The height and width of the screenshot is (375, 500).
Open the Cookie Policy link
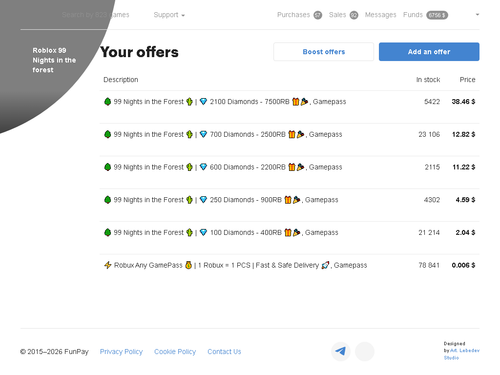[175, 352]
